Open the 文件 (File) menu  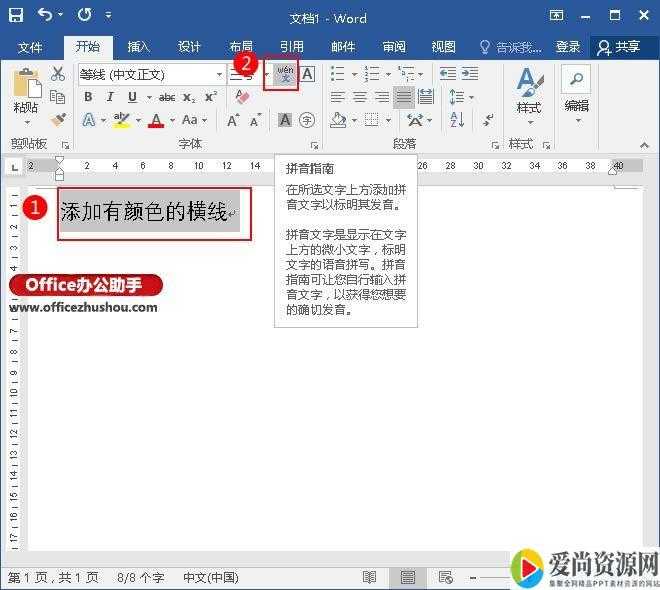[30, 47]
